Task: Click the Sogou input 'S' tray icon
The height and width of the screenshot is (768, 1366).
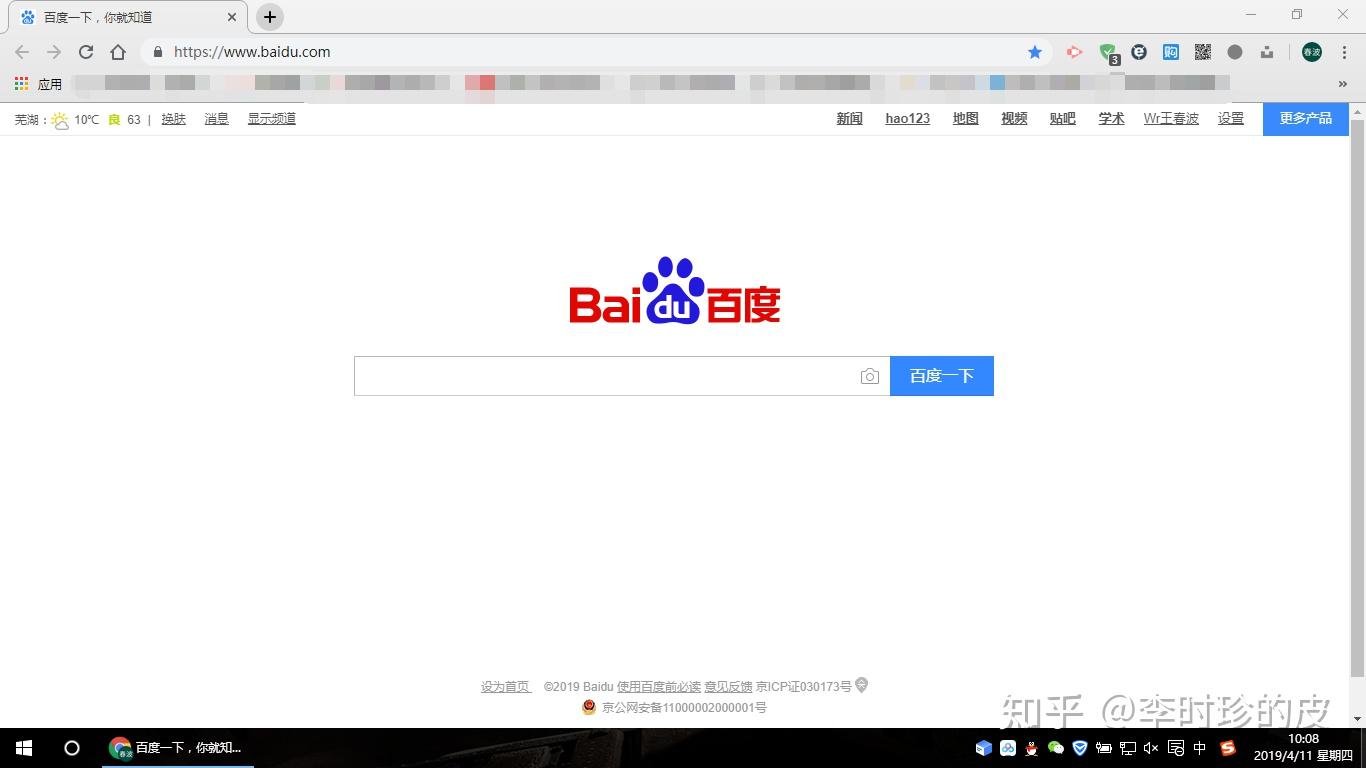Action: [1228, 748]
